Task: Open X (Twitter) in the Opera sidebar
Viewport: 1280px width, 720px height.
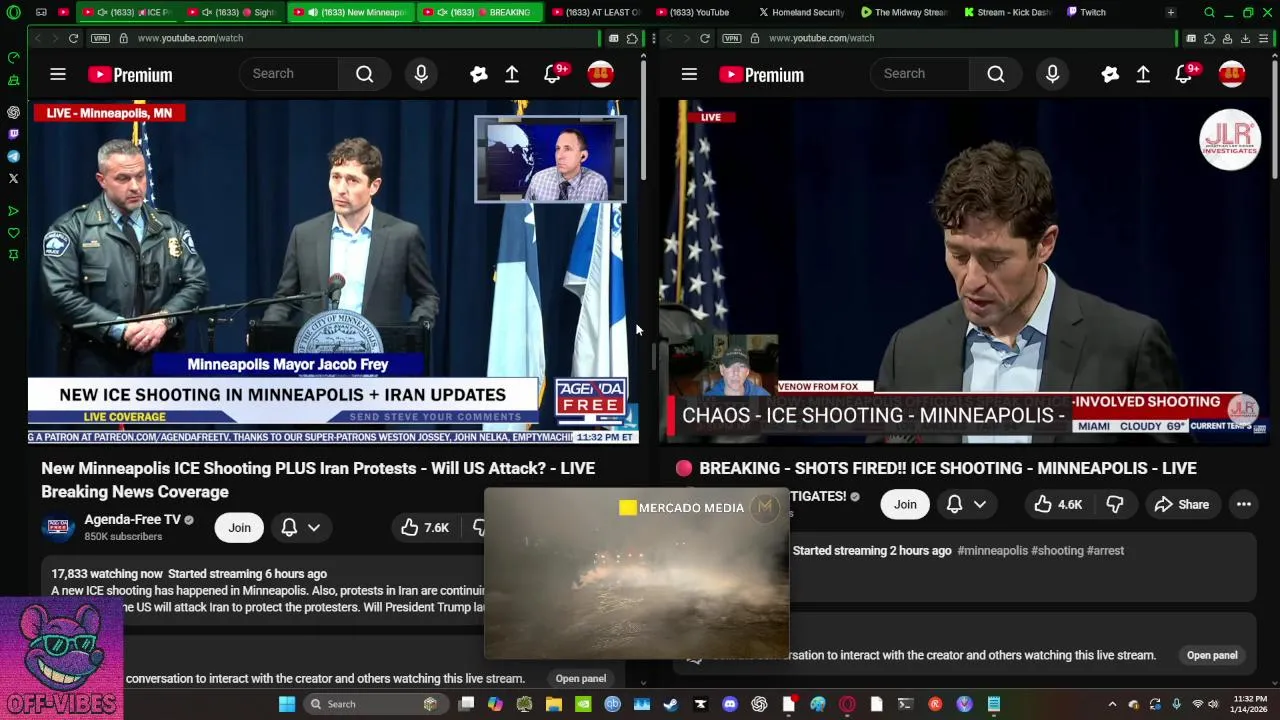Action: click(x=13, y=178)
